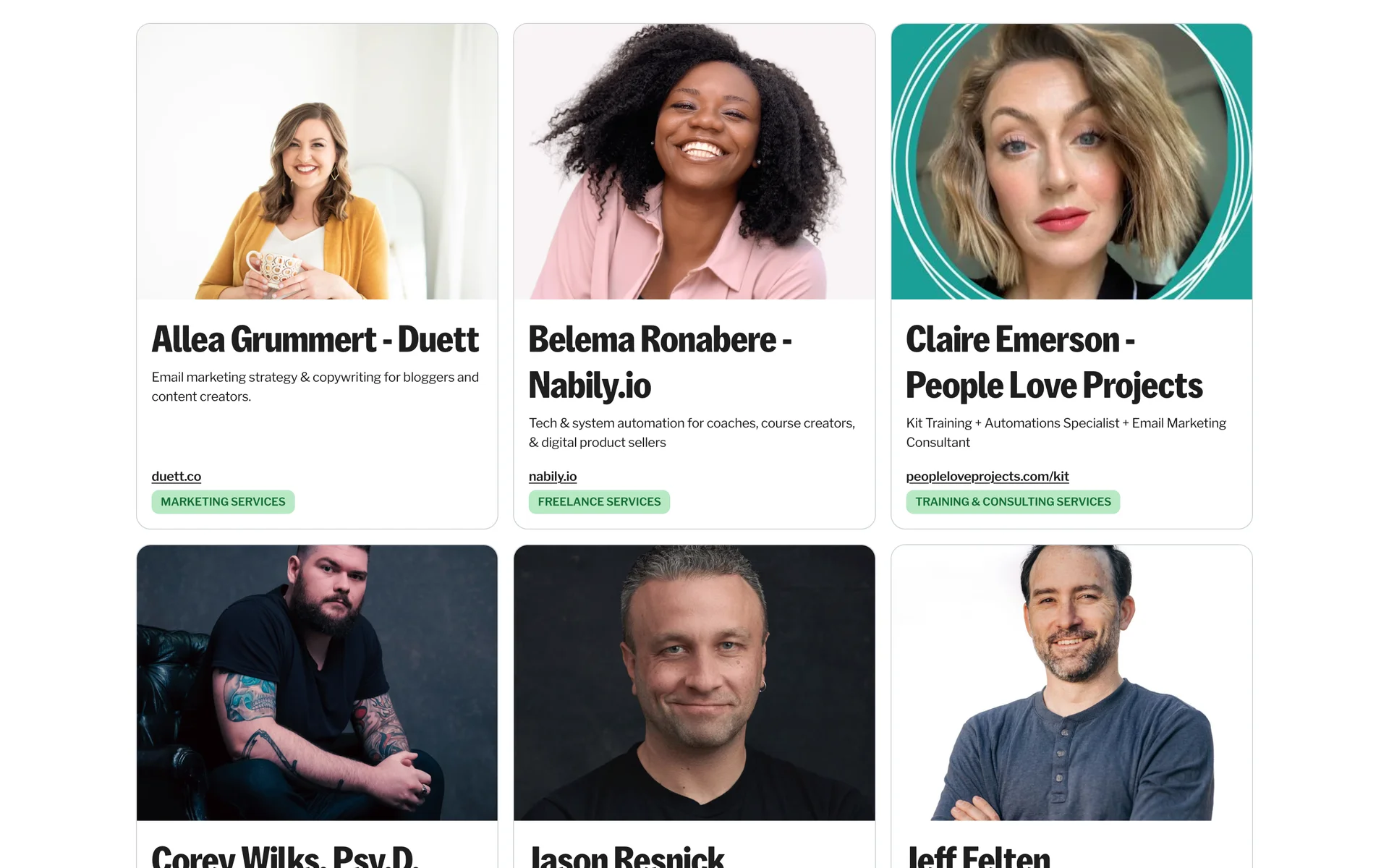1389x868 pixels.
Task: Select the Marketing Services tag
Action: 223,502
